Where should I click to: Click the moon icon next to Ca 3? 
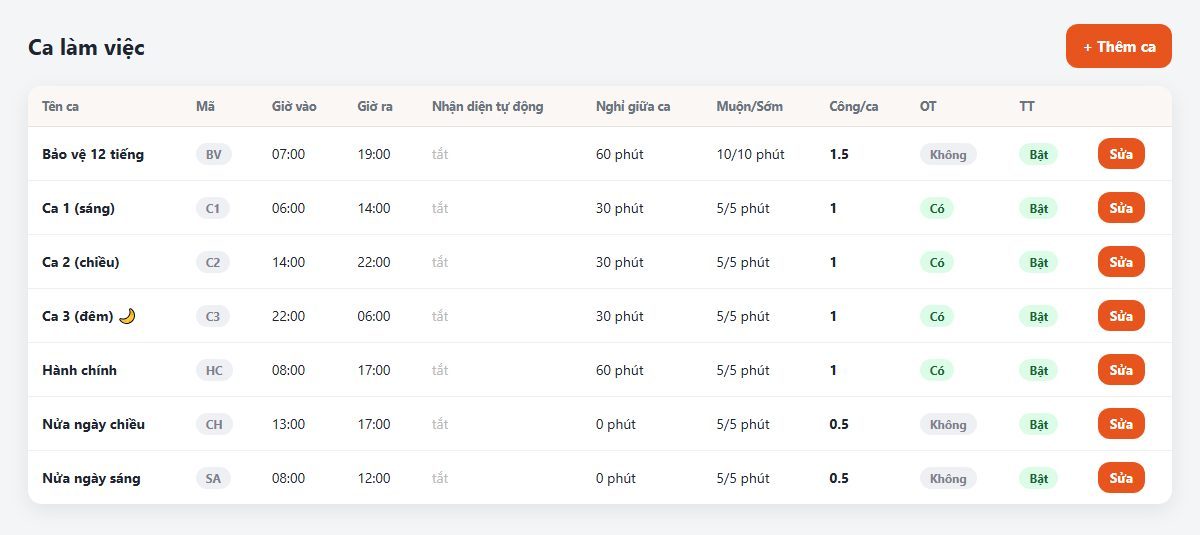pos(127,316)
